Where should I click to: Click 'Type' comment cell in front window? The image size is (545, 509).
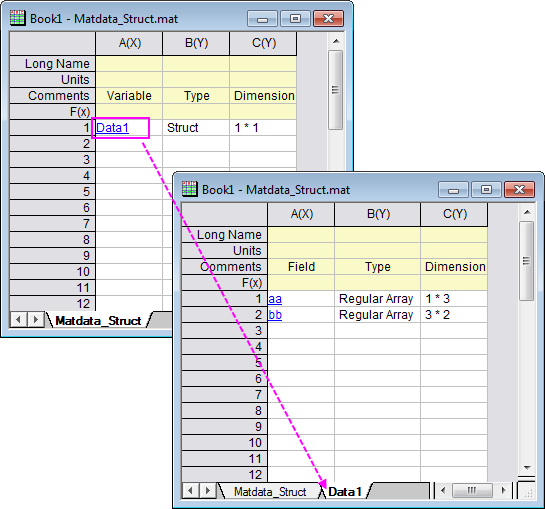pos(377,267)
